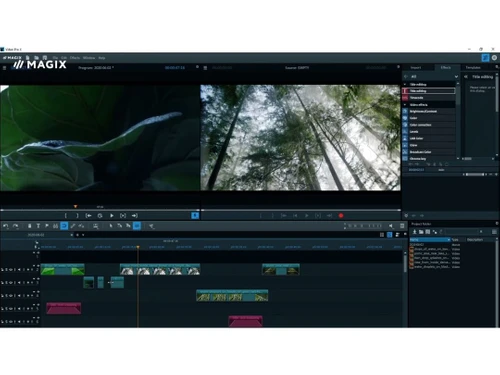Click the red record button in source monitor
The image size is (500, 375).
tap(341, 216)
